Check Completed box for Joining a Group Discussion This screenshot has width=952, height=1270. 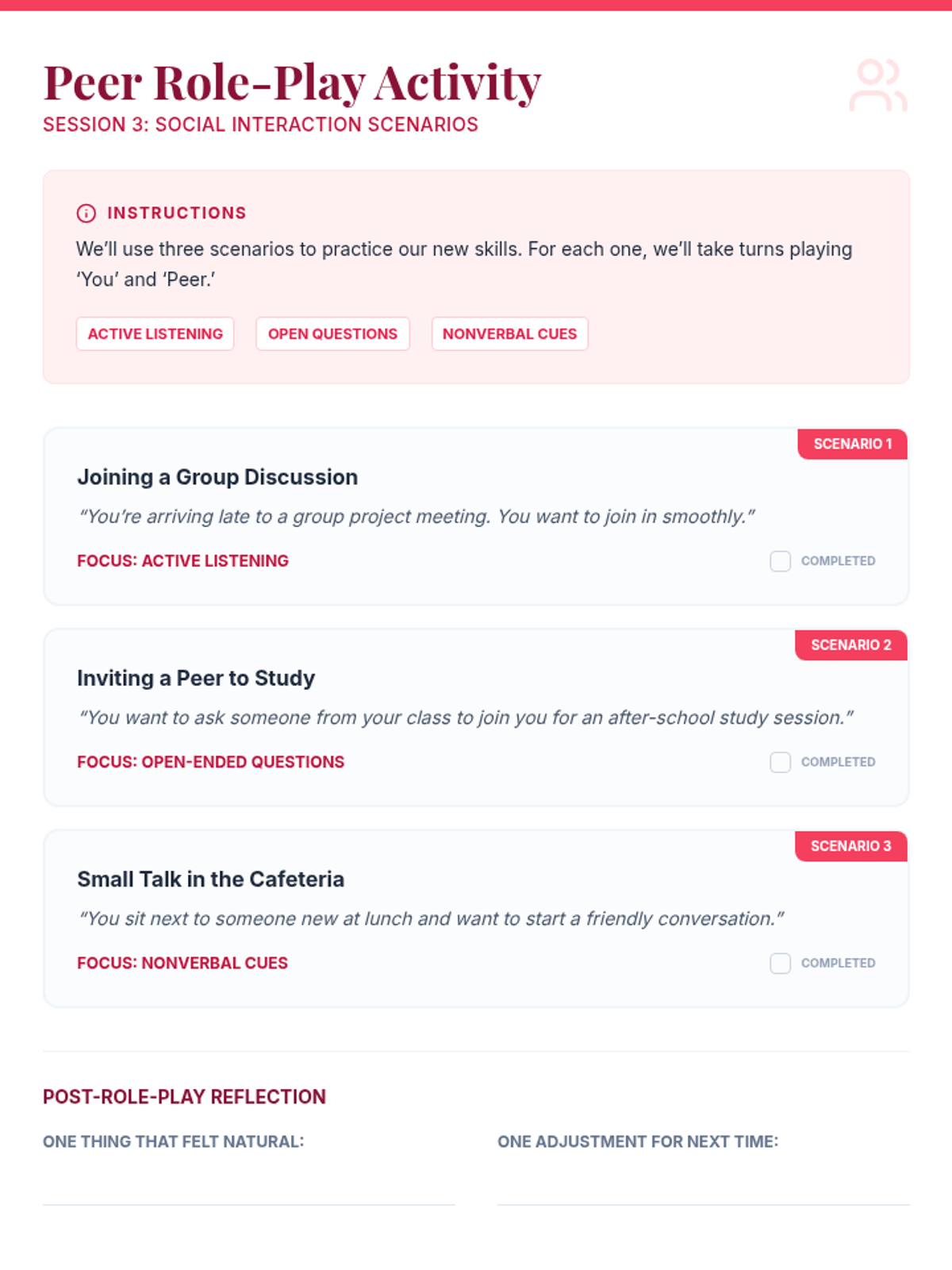click(780, 561)
